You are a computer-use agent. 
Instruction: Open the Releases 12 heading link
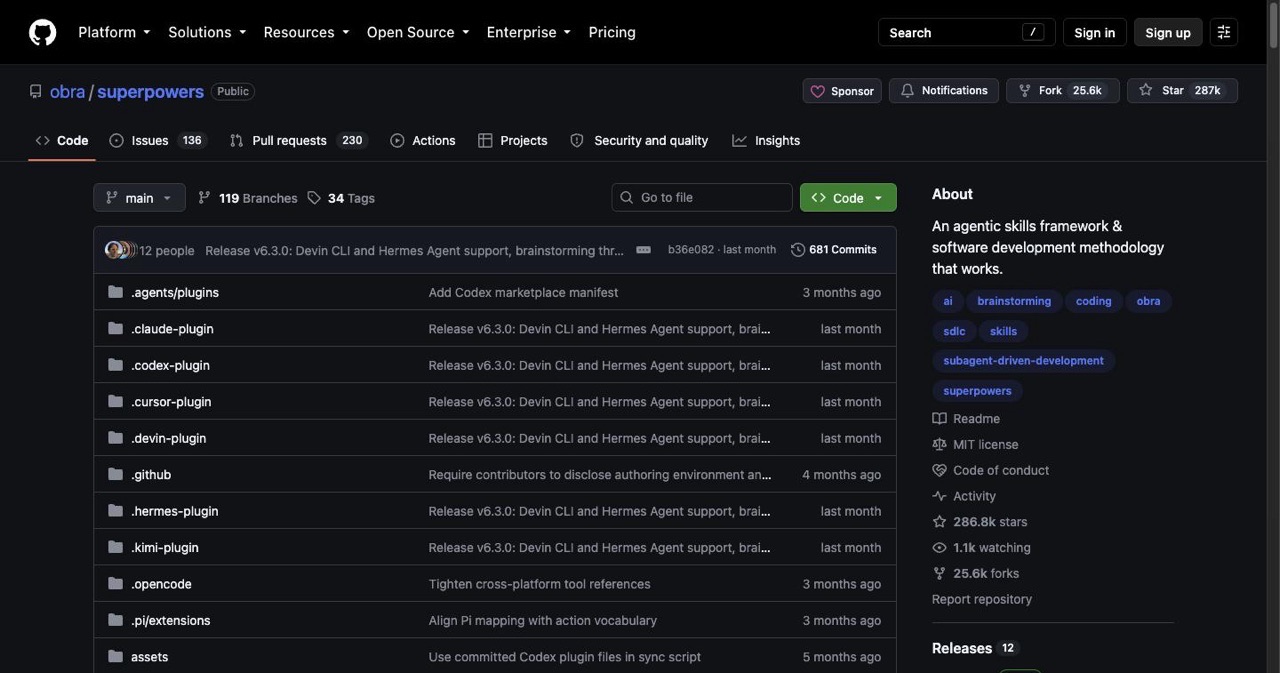tap(974, 648)
